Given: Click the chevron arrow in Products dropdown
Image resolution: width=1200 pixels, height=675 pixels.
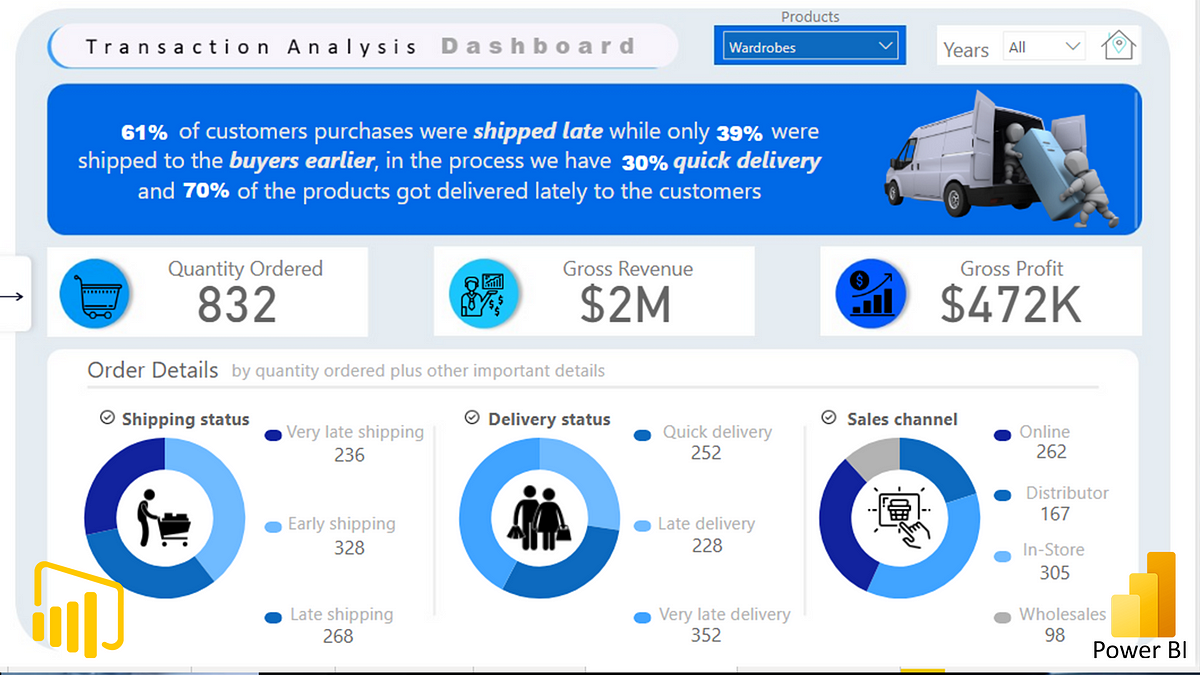Looking at the screenshot, I should point(885,46).
